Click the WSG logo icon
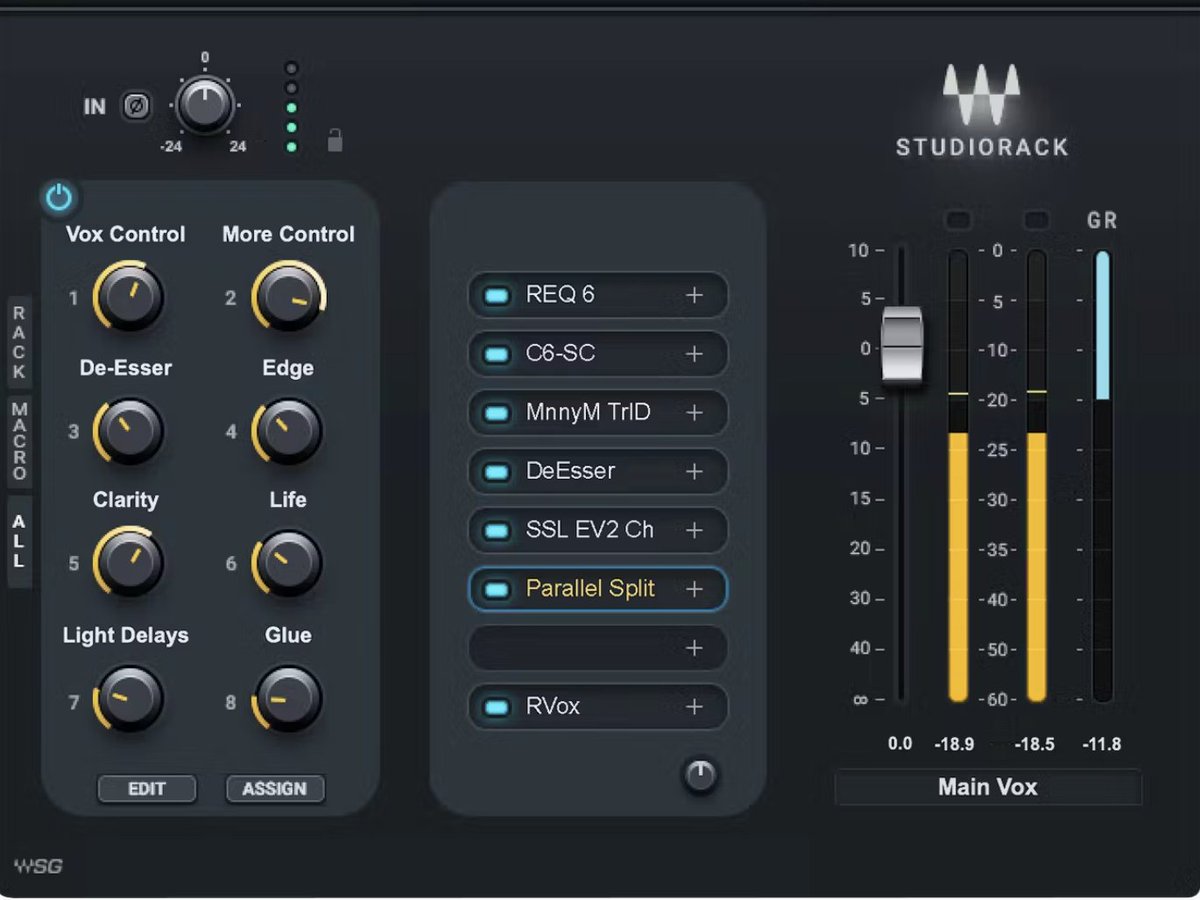1200x900 pixels. point(38,866)
